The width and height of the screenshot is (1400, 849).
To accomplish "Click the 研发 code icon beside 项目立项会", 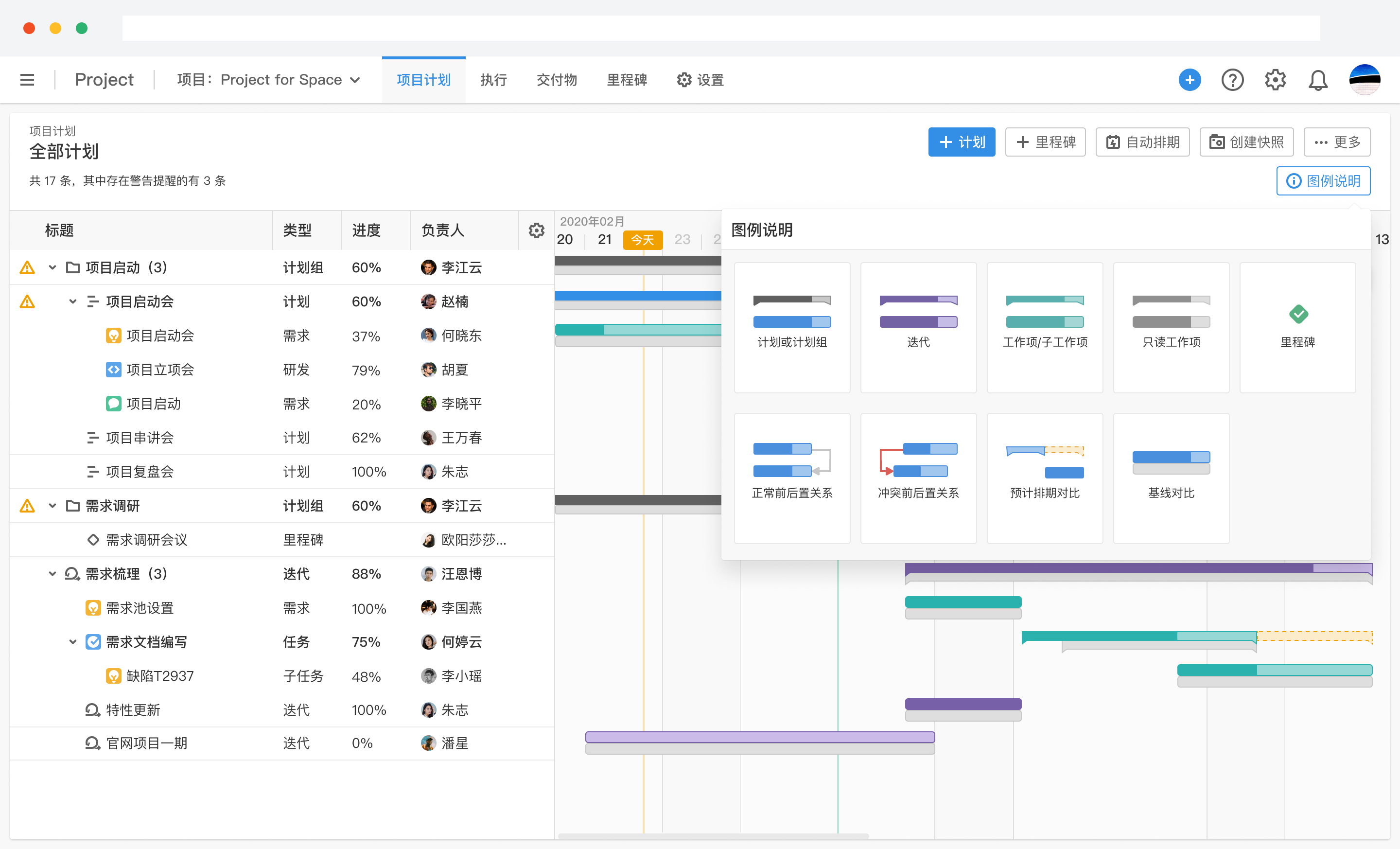I will [x=113, y=370].
